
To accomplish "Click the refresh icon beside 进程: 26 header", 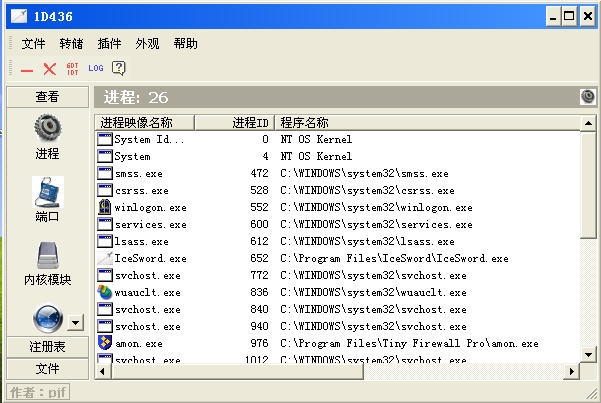I will [x=587, y=97].
